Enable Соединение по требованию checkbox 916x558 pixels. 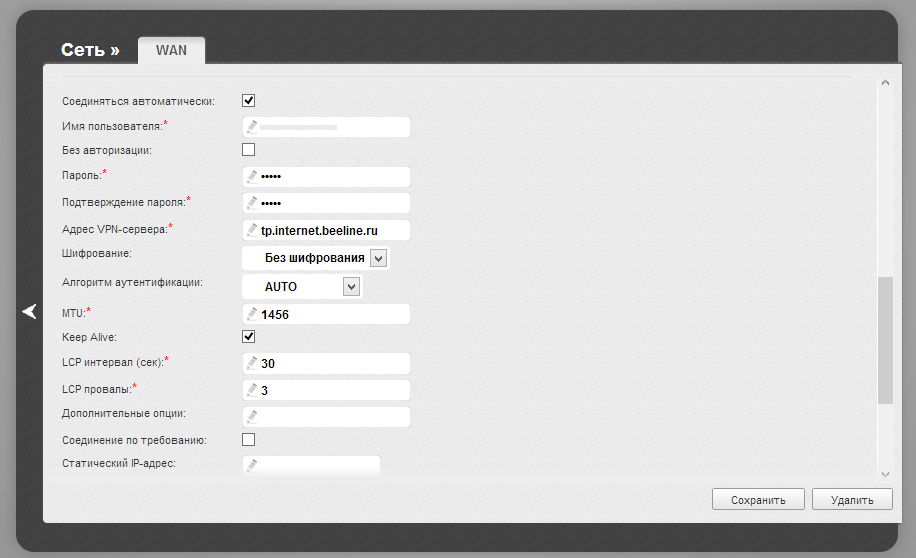(249, 439)
